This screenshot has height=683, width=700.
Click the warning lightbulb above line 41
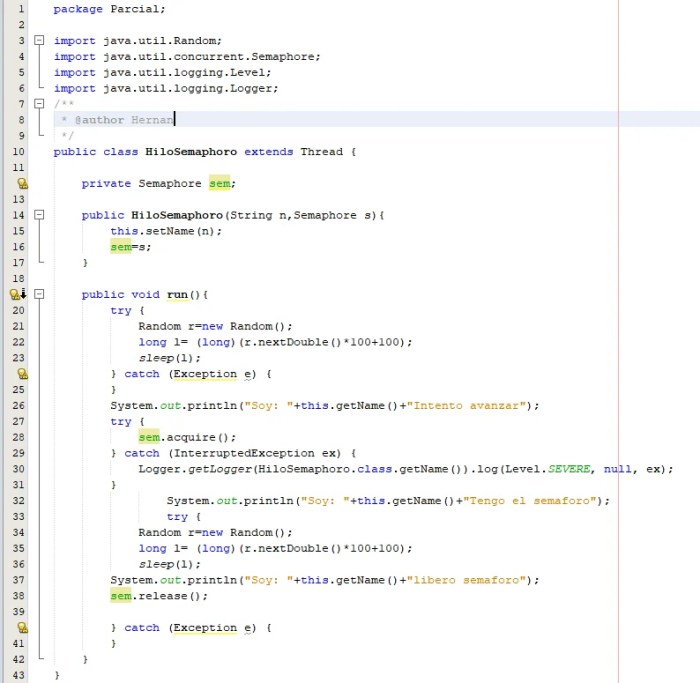pos(22,628)
